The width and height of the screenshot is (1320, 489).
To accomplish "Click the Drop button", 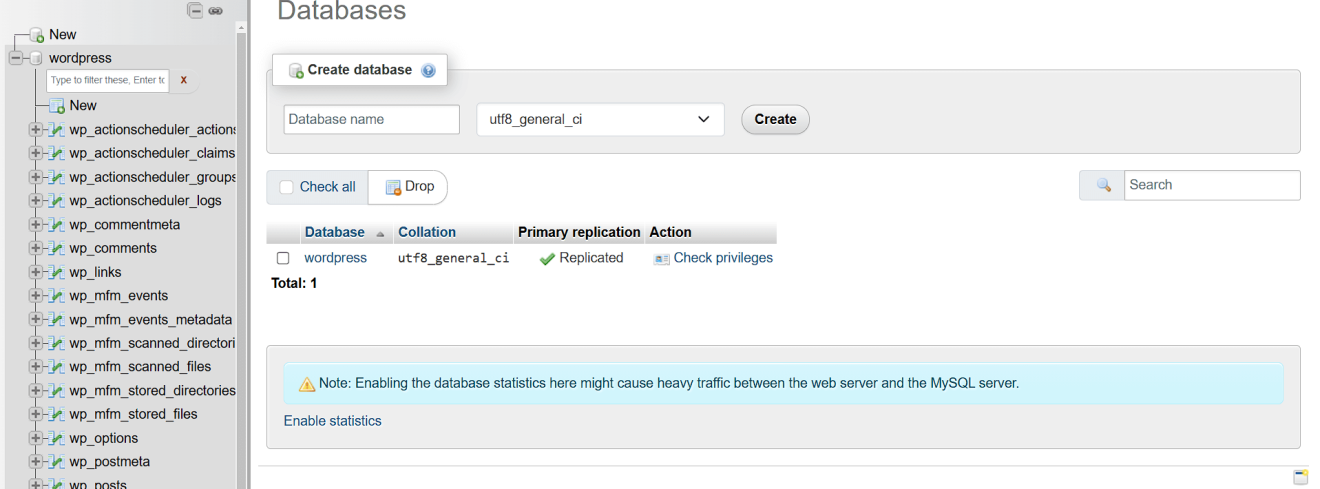I will pos(408,187).
